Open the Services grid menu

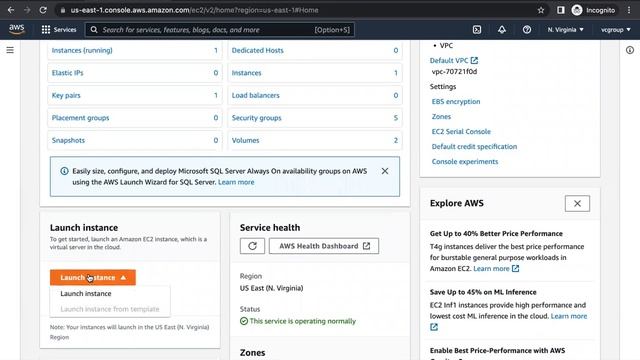coord(59,30)
